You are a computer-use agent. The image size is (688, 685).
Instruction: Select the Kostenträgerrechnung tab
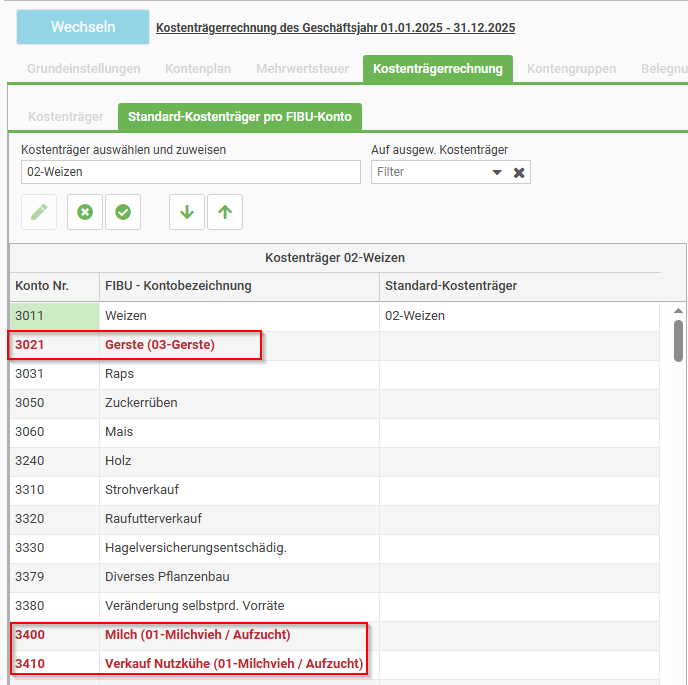coord(438,69)
